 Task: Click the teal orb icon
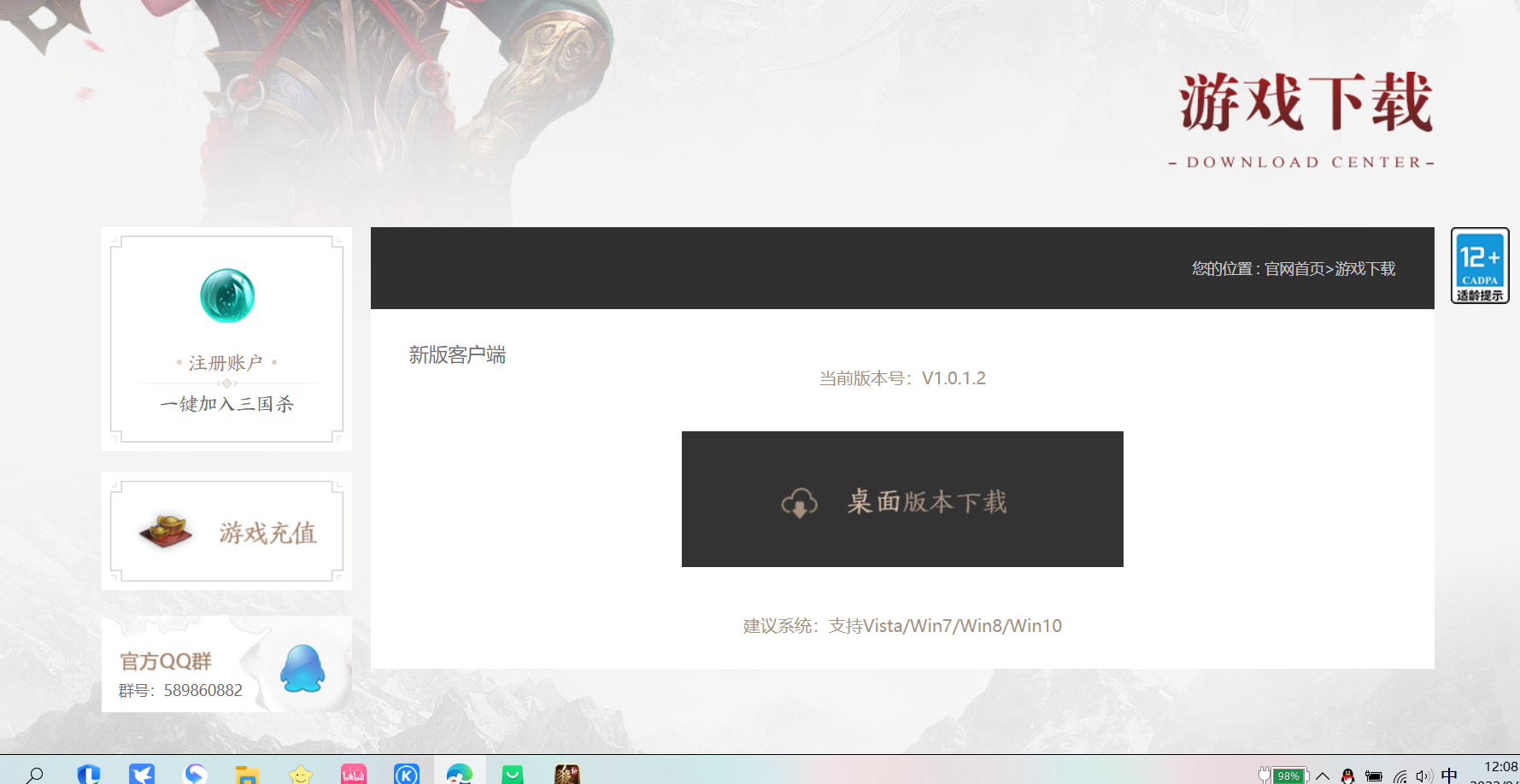tap(227, 295)
